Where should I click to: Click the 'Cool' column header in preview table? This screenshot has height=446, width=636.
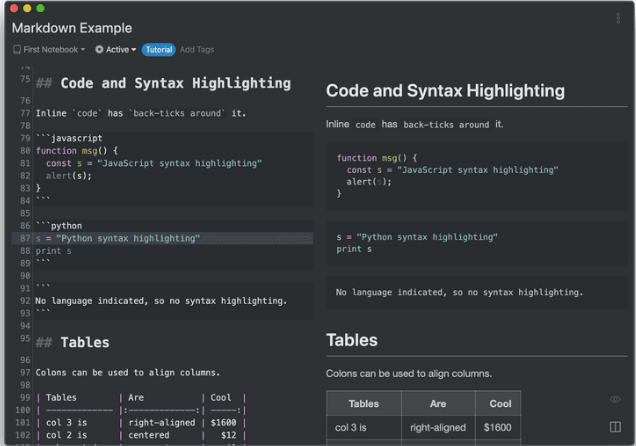coord(500,404)
